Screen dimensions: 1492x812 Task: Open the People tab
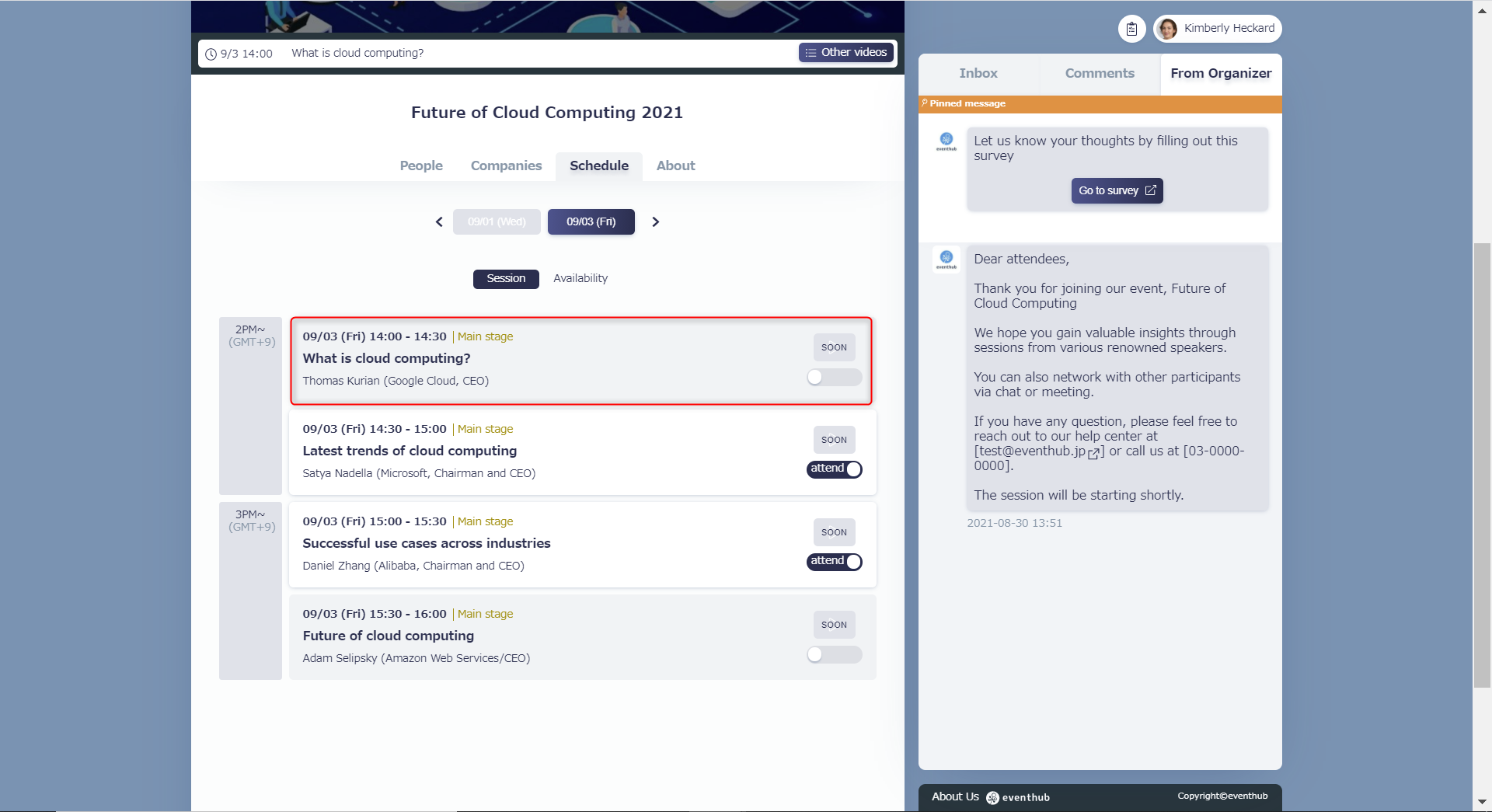(x=421, y=166)
